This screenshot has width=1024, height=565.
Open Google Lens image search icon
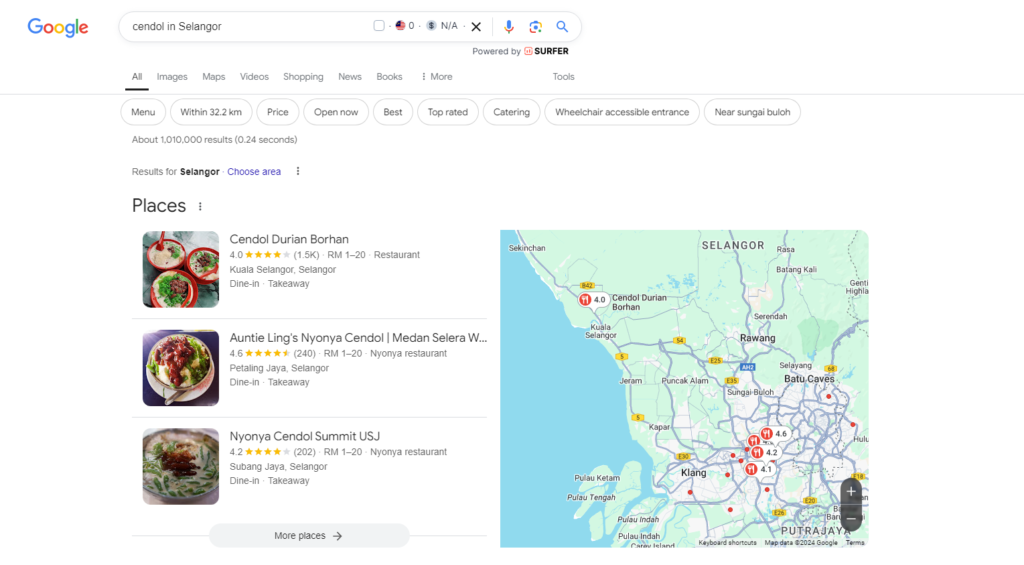(x=536, y=27)
